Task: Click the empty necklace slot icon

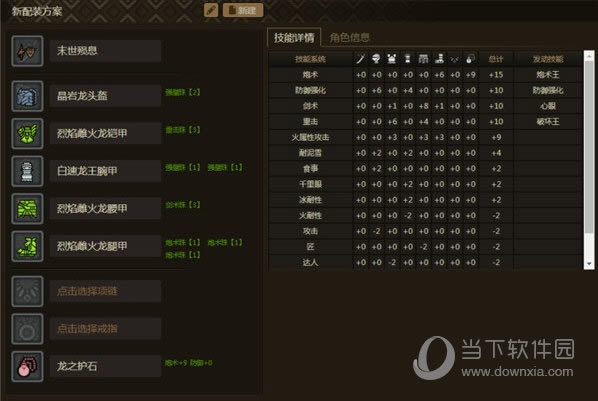Action: [27, 291]
